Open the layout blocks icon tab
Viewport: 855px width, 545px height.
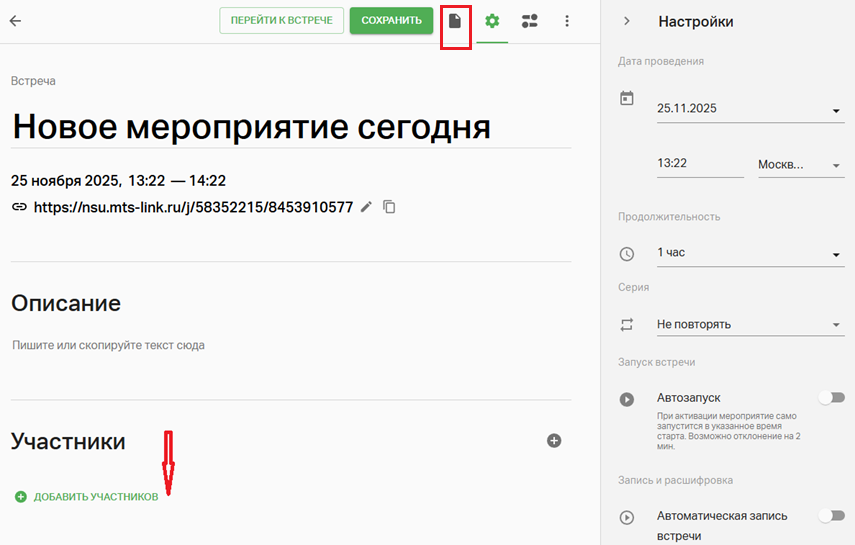coord(530,21)
